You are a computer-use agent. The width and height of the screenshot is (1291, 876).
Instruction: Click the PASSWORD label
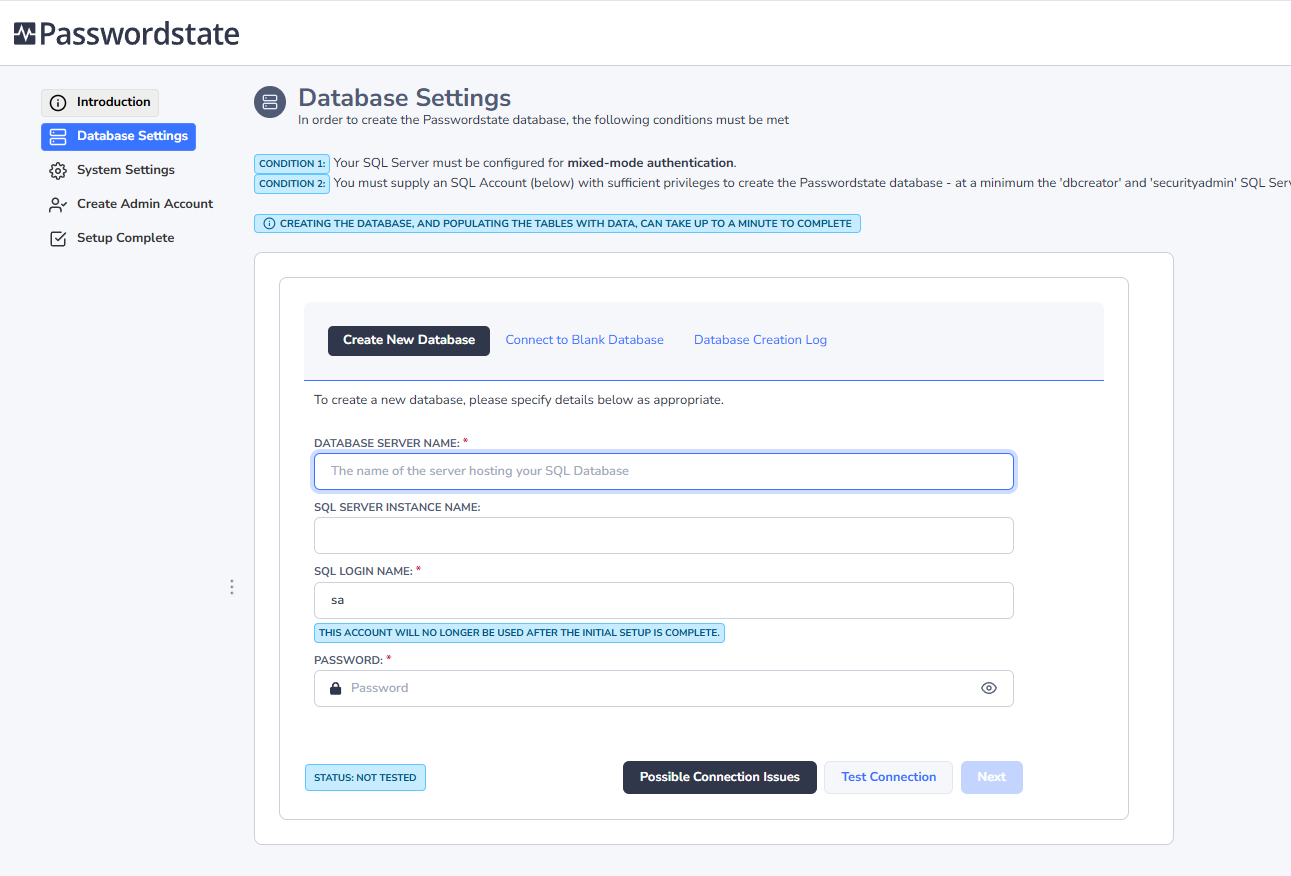pos(349,660)
